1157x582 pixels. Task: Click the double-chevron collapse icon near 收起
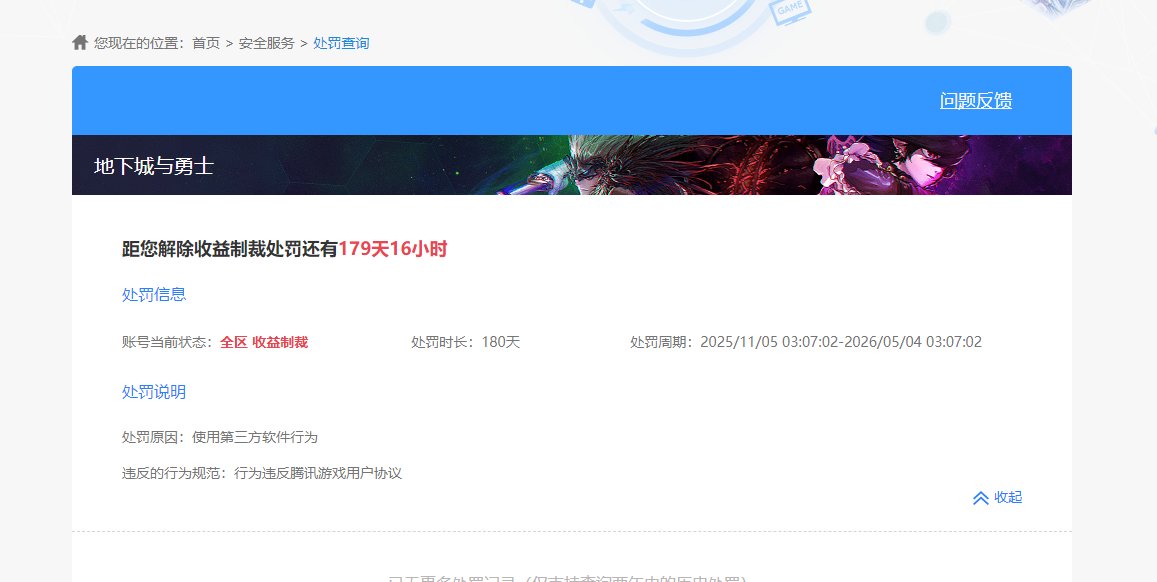click(979, 497)
